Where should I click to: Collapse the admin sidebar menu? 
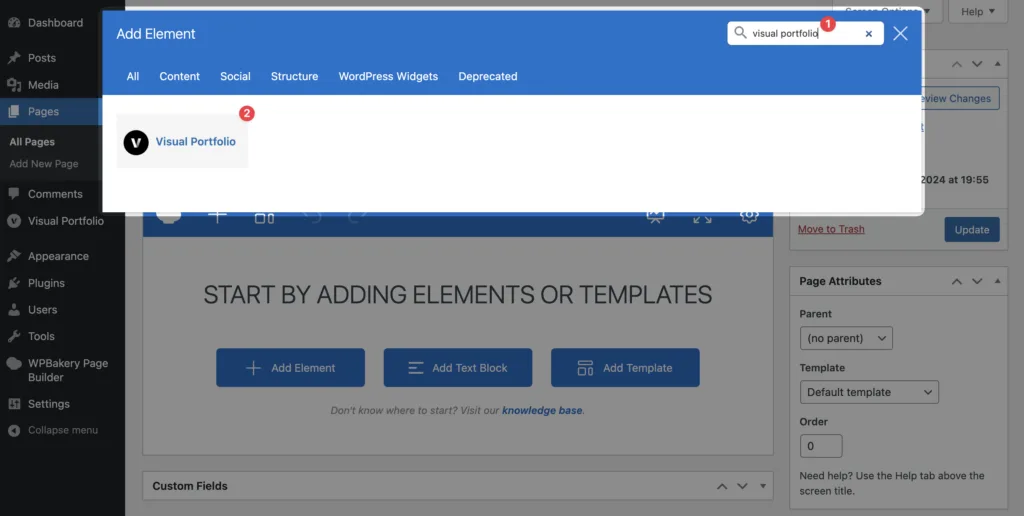(54, 430)
